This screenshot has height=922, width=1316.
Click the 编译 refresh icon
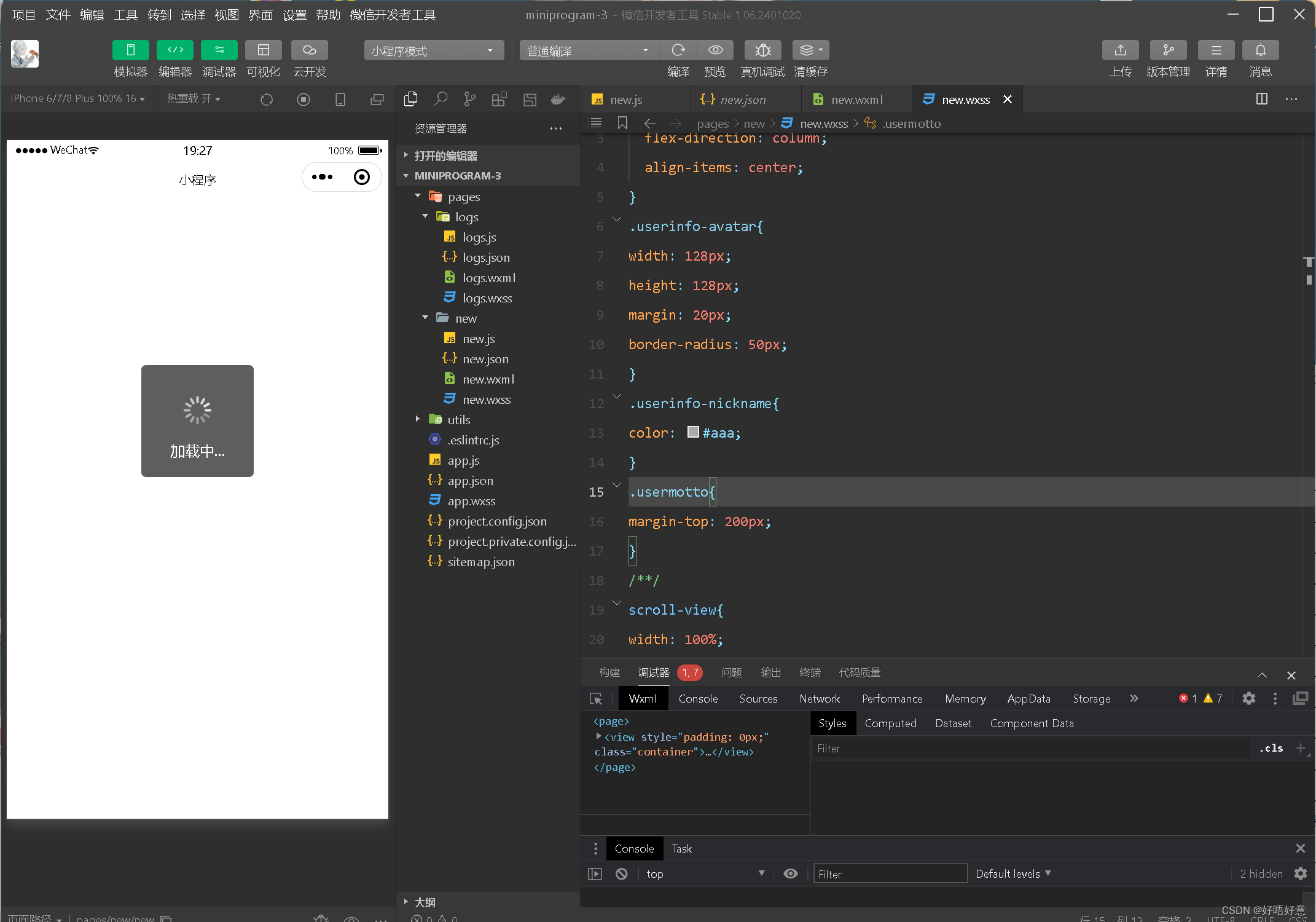pos(678,50)
